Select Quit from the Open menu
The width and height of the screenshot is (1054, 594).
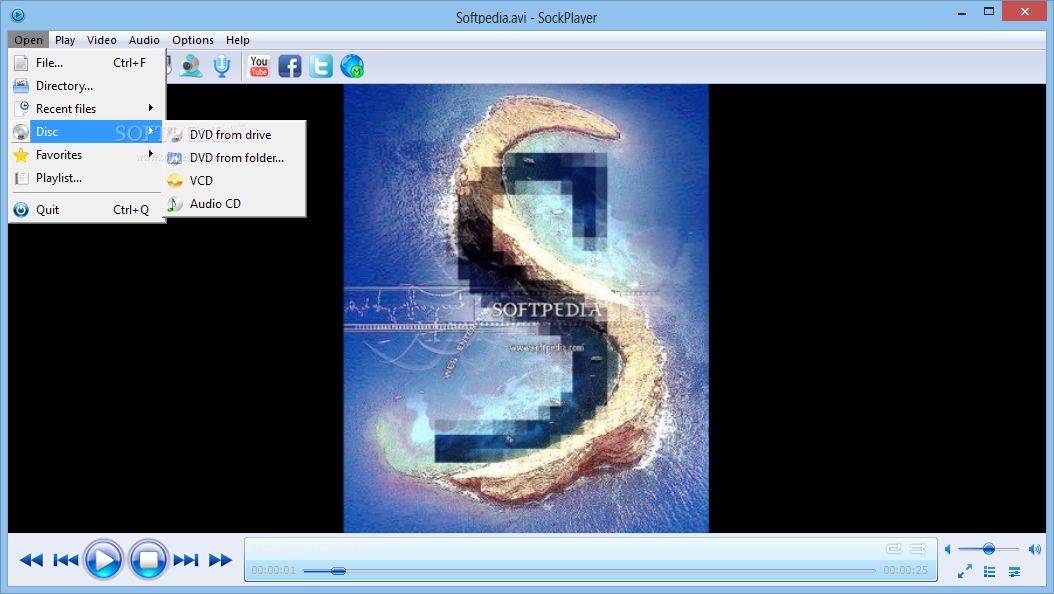[87, 210]
